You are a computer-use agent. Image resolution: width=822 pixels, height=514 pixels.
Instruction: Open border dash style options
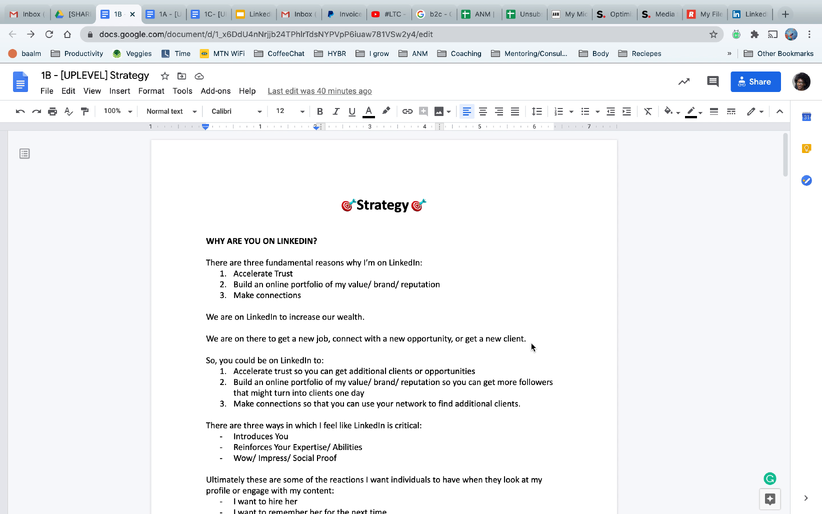tap(731, 111)
